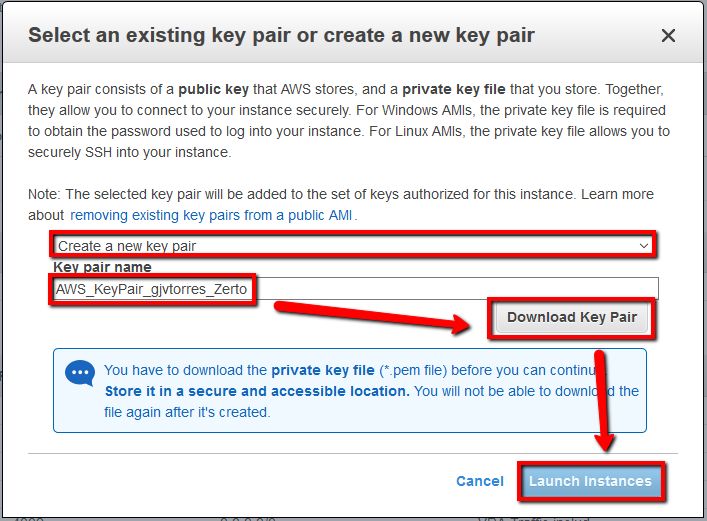Click the dialog title heading text
Viewport: 707px width, 521px height.
tap(281, 35)
